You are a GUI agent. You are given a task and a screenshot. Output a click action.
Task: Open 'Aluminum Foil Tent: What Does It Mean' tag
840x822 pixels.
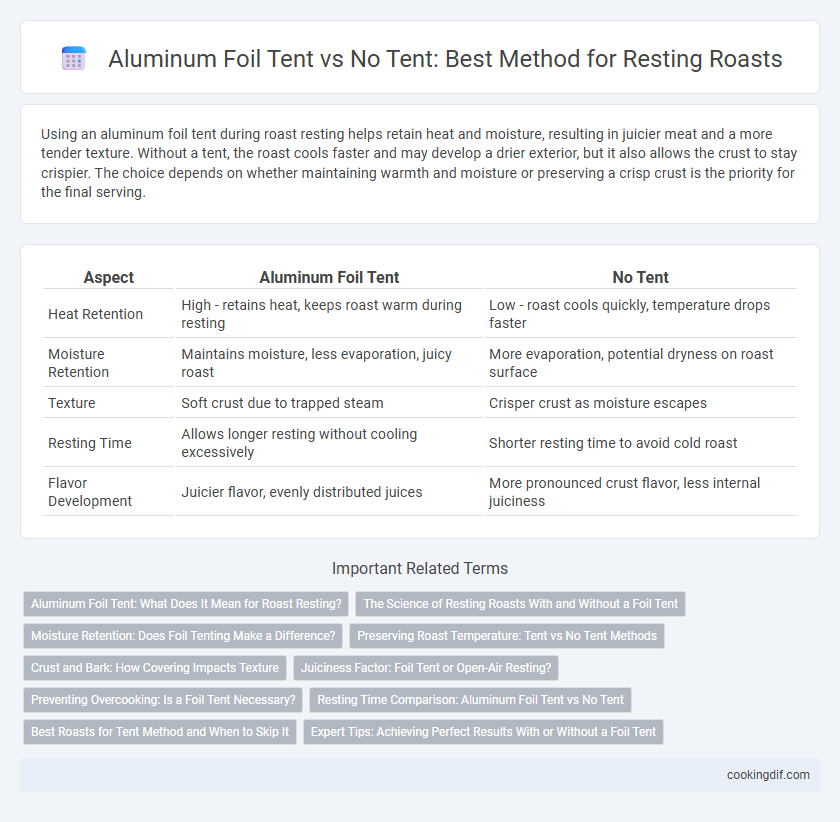point(186,604)
